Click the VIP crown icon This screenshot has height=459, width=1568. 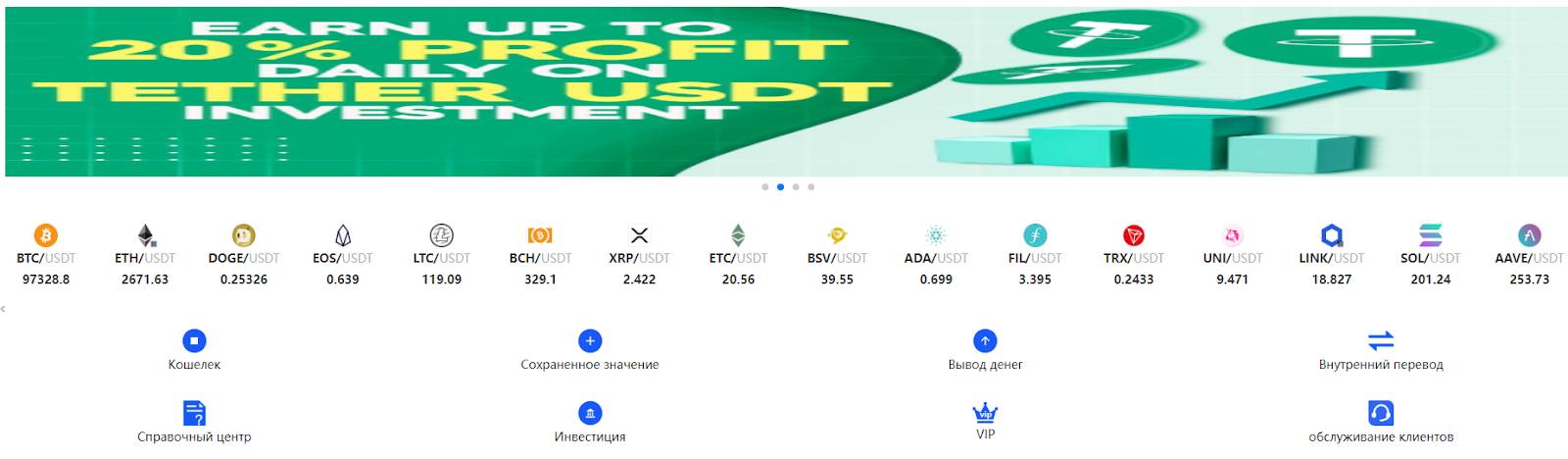(985, 412)
